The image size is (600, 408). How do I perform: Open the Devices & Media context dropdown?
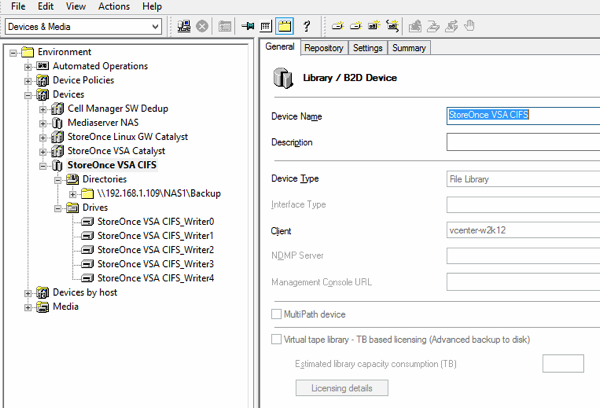(155, 27)
